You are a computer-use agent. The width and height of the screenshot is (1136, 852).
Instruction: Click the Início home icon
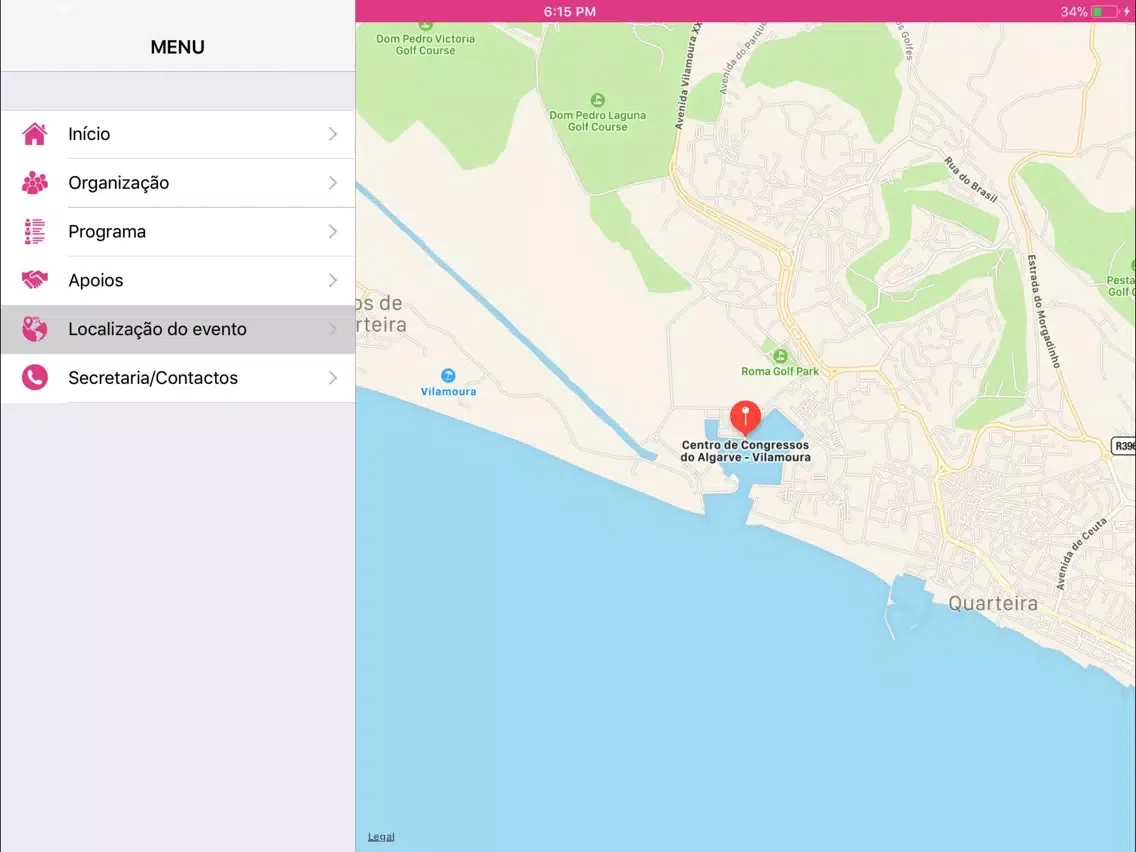(x=34, y=134)
